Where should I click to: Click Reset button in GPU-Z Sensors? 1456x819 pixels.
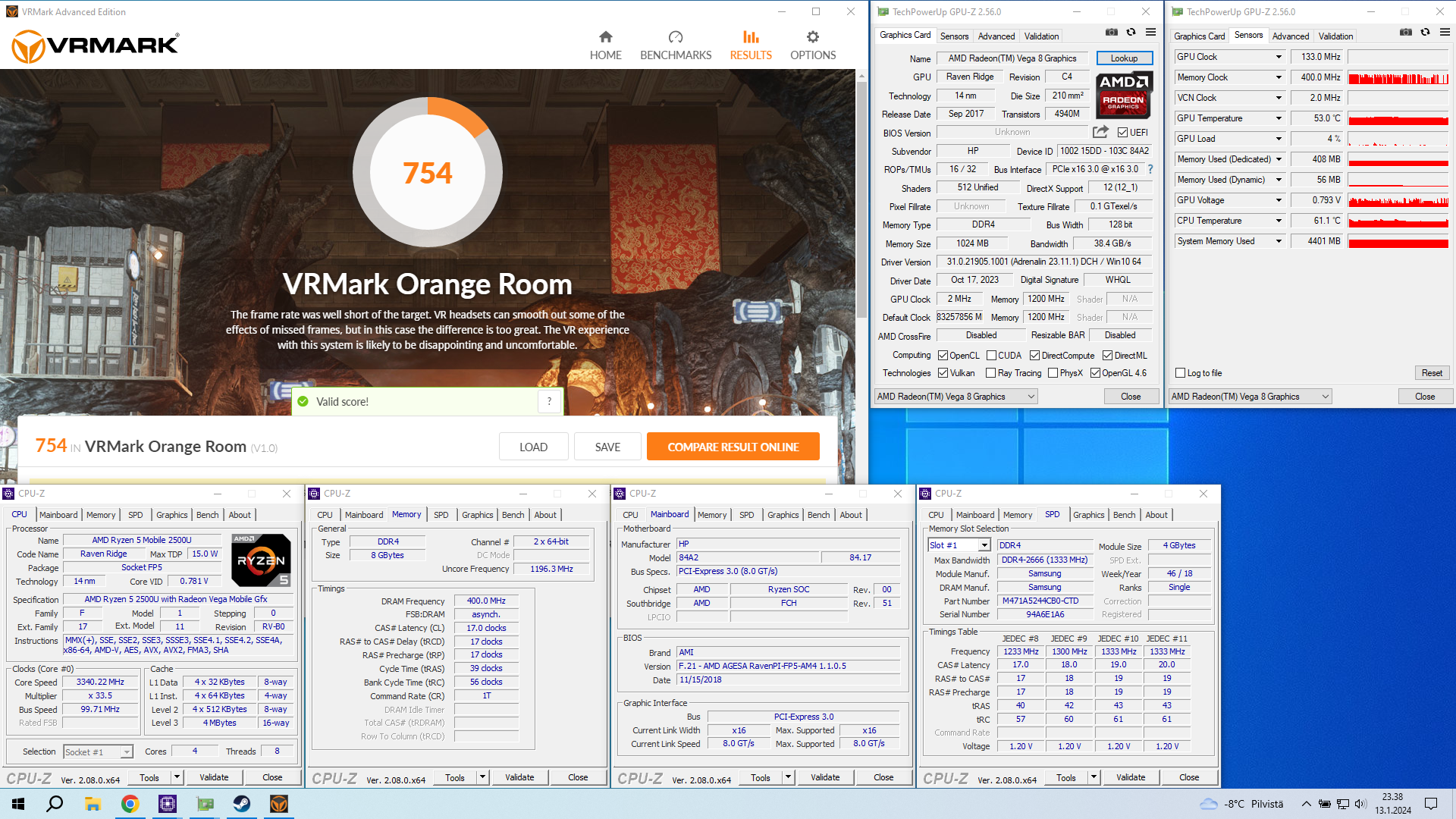(1432, 372)
